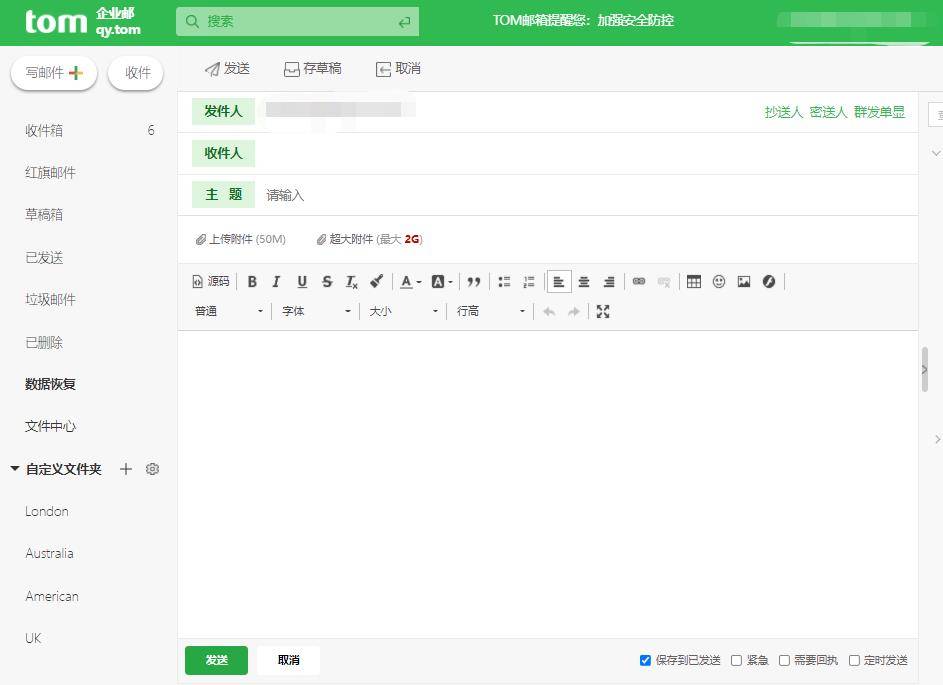Open the emoji picker

719,281
